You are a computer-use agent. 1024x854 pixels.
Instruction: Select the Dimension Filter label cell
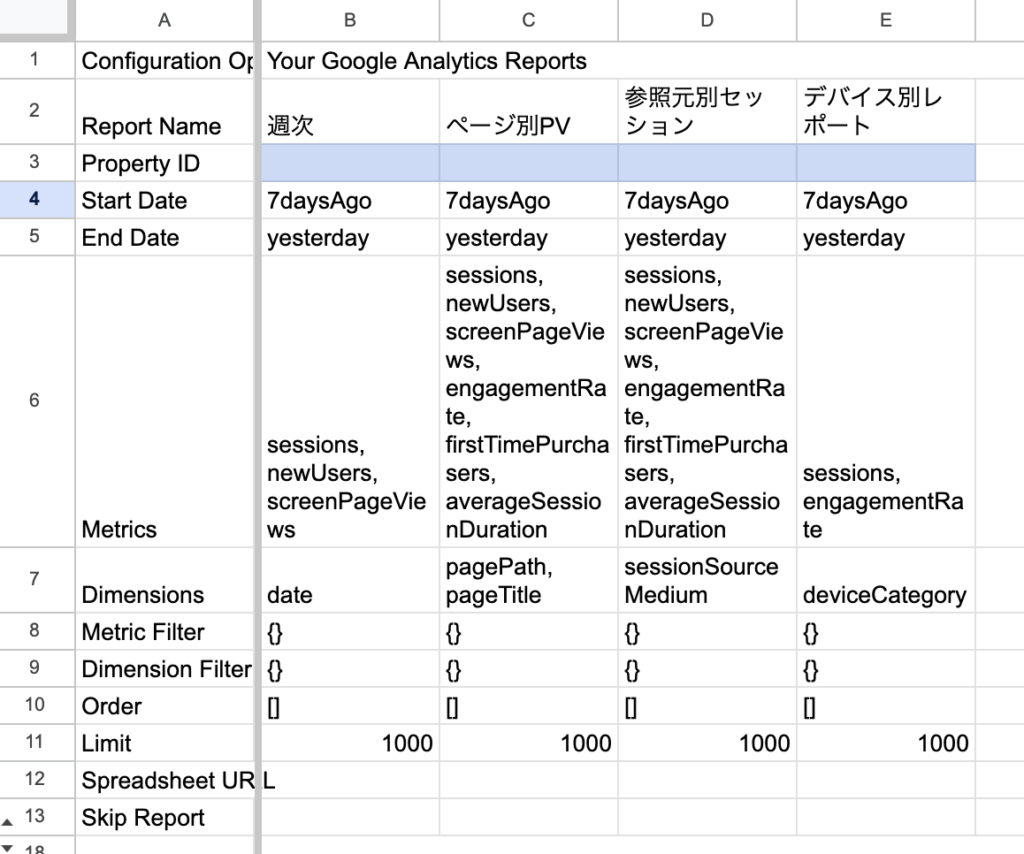pyautogui.click(x=165, y=669)
